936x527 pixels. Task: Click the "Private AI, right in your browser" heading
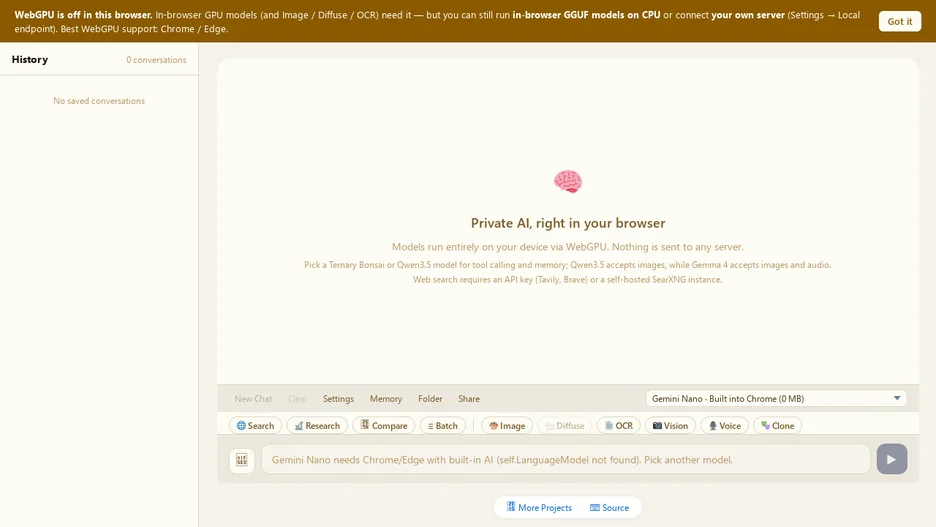[x=568, y=223]
